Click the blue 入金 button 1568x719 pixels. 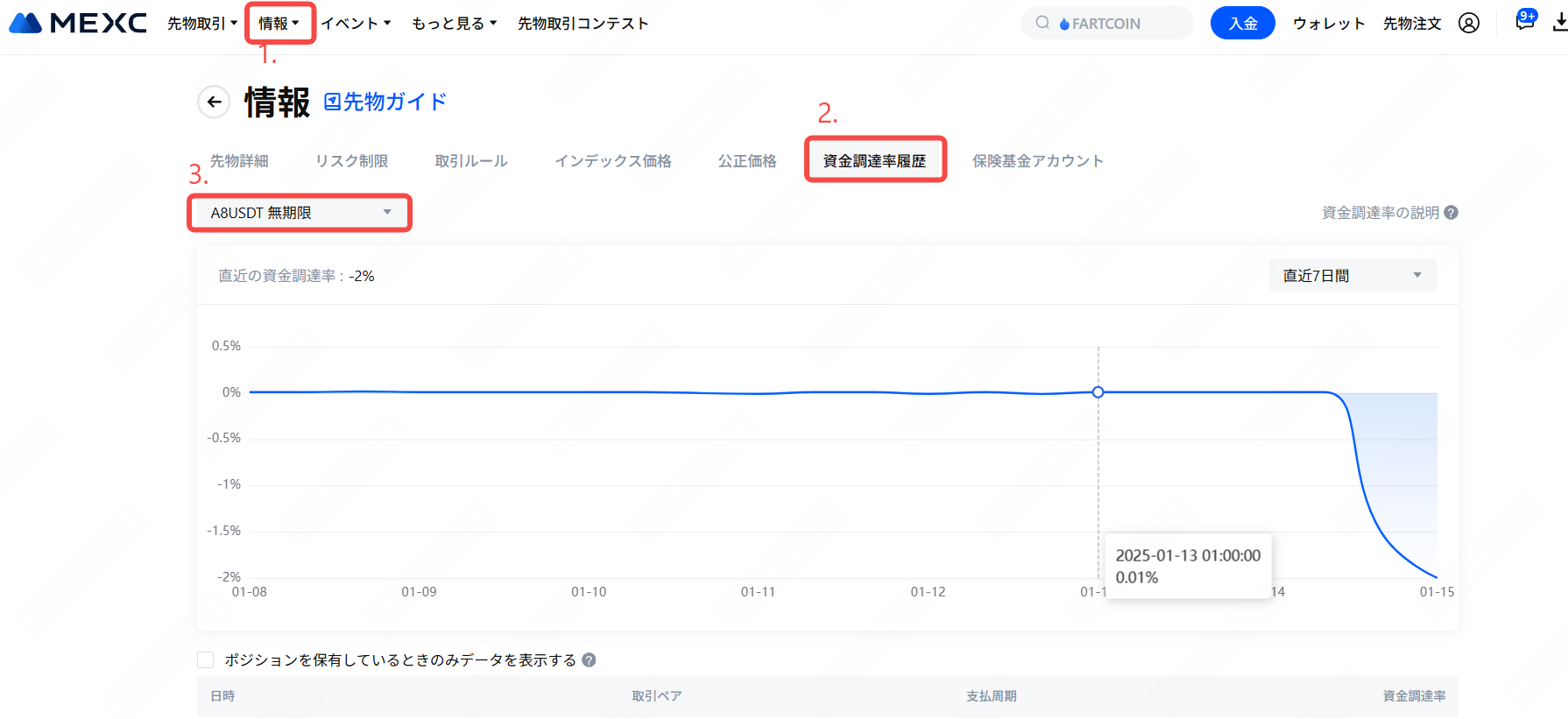[x=1242, y=24]
